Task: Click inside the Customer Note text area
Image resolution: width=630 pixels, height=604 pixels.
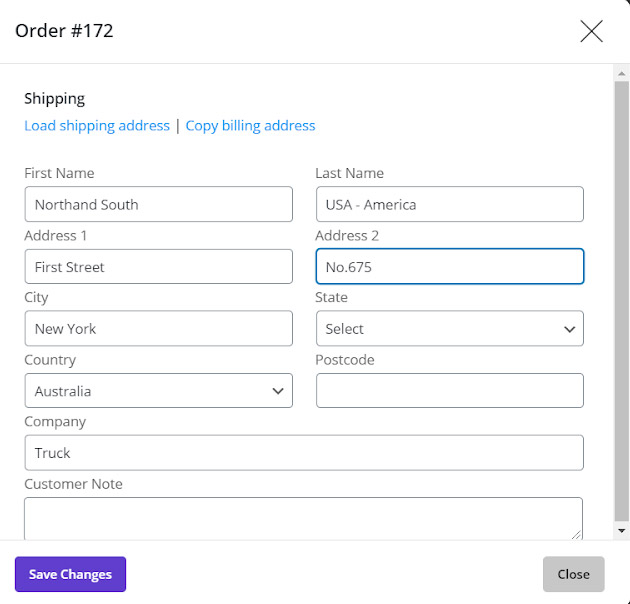Action: [303, 518]
